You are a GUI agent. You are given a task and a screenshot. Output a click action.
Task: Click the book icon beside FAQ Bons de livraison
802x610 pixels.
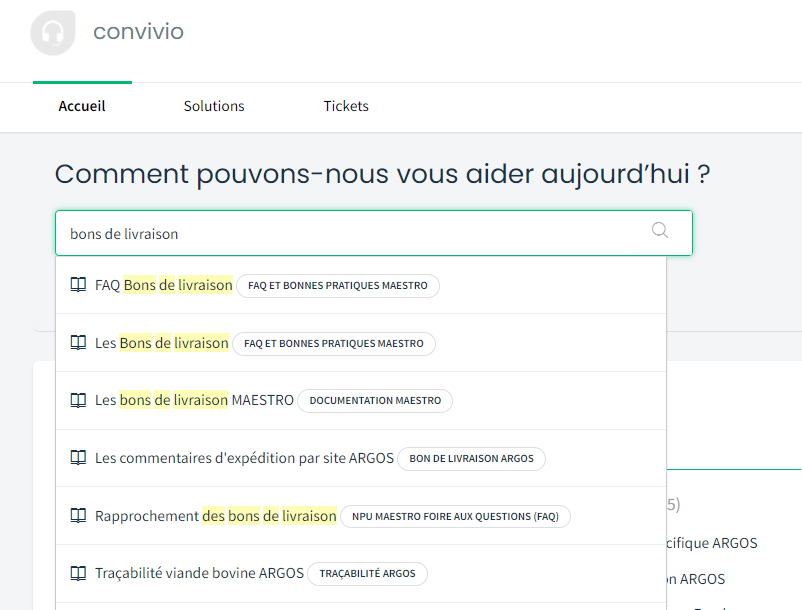(x=78, y=284)
